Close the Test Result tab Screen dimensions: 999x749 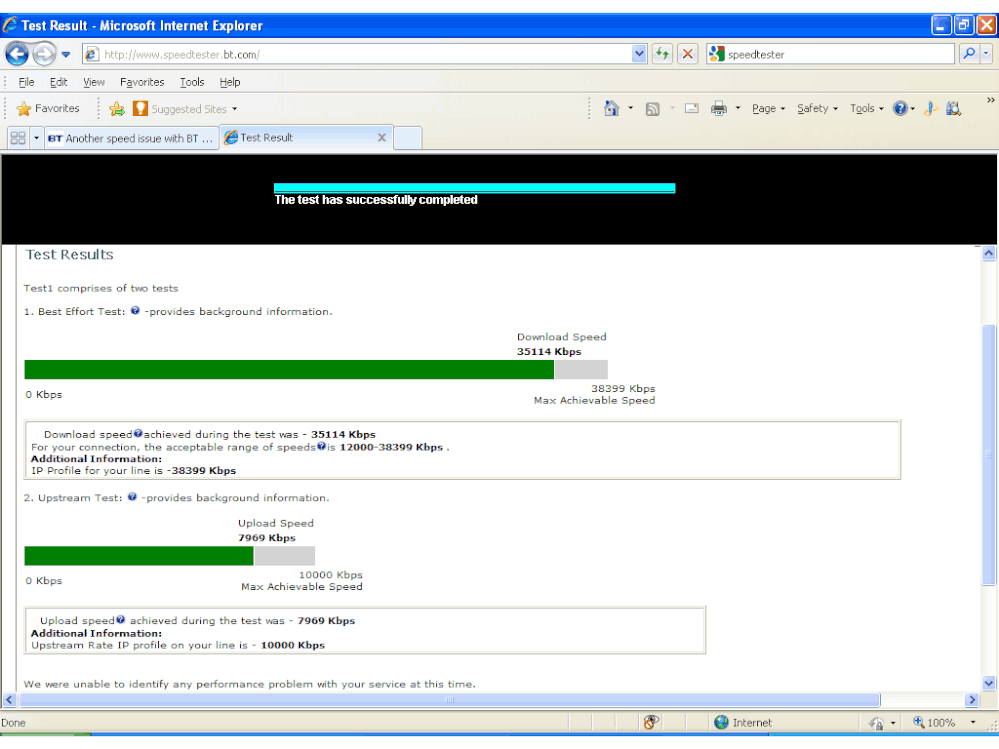point(382,138)
